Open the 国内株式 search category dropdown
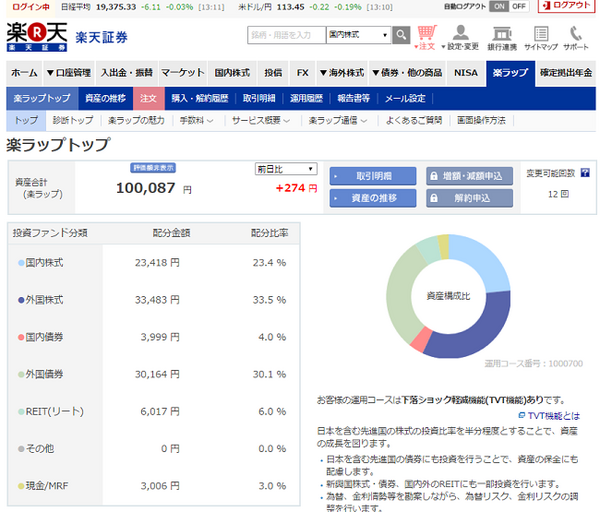Image resolution: width=600 pixels, height=512 pixels. [x=358, y=35]
